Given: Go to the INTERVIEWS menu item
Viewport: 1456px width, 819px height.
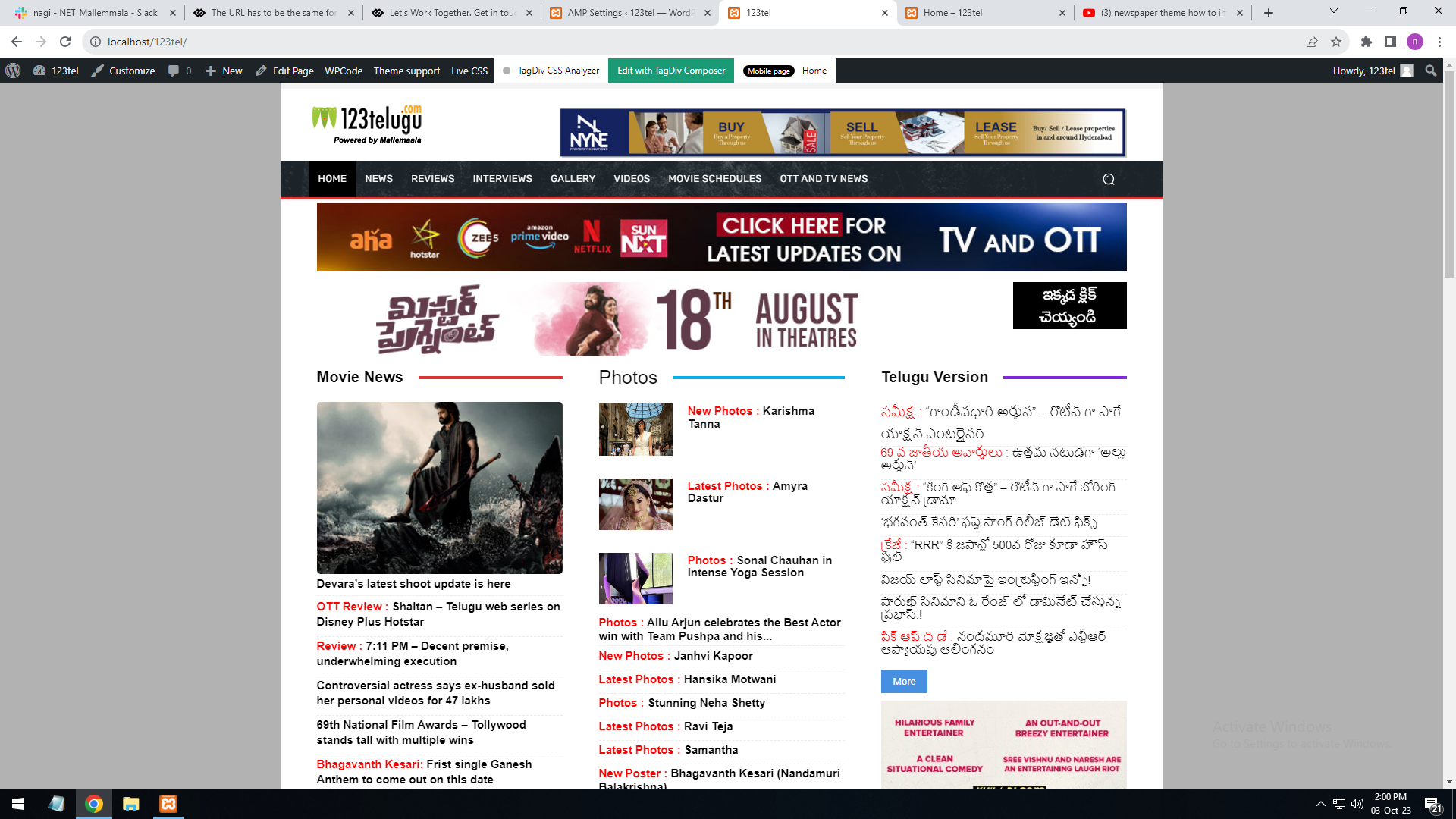Looking at the screenshot, I should [503, 179].
